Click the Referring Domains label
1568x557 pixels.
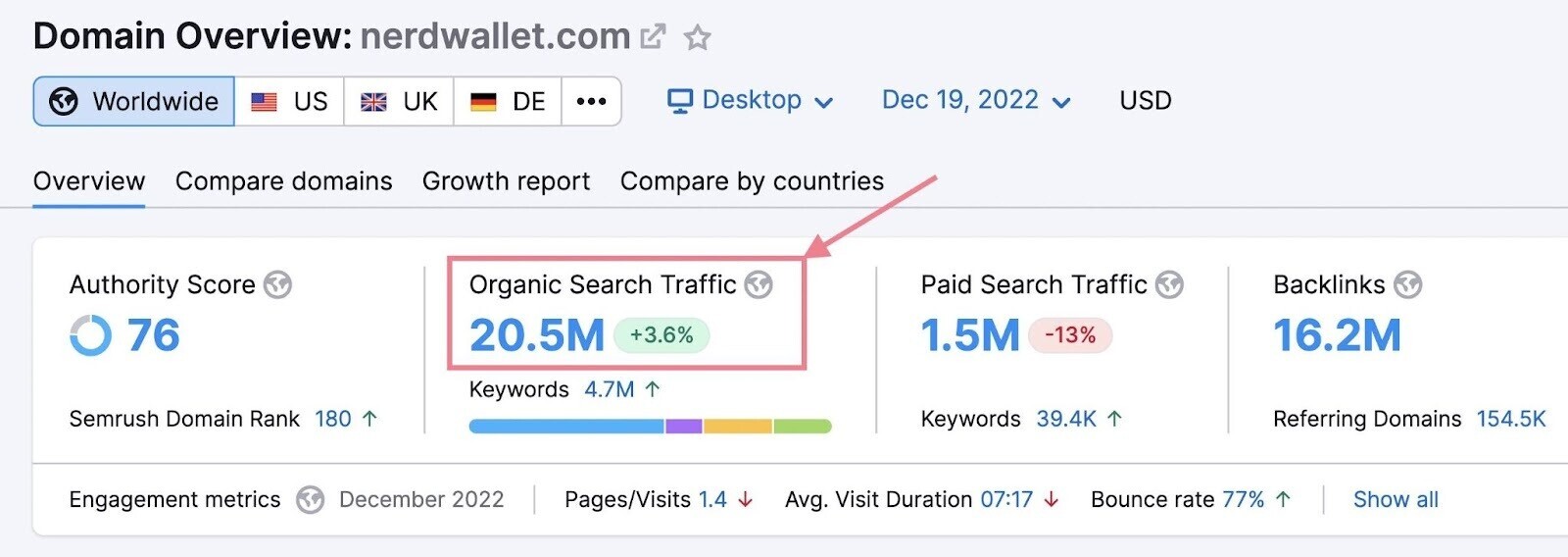[x=1367, y=419]
